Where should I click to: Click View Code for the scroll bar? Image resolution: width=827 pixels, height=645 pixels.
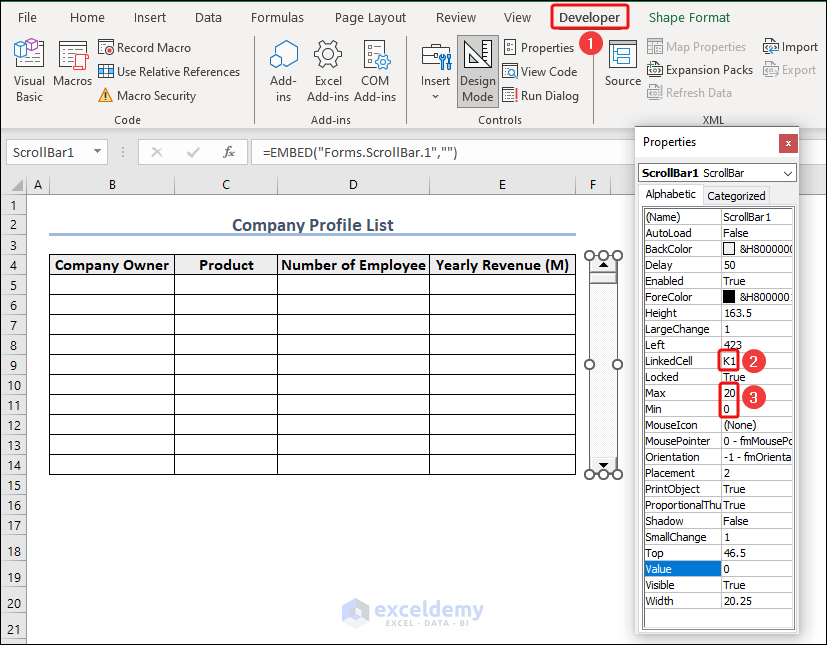tap(541, 71)
